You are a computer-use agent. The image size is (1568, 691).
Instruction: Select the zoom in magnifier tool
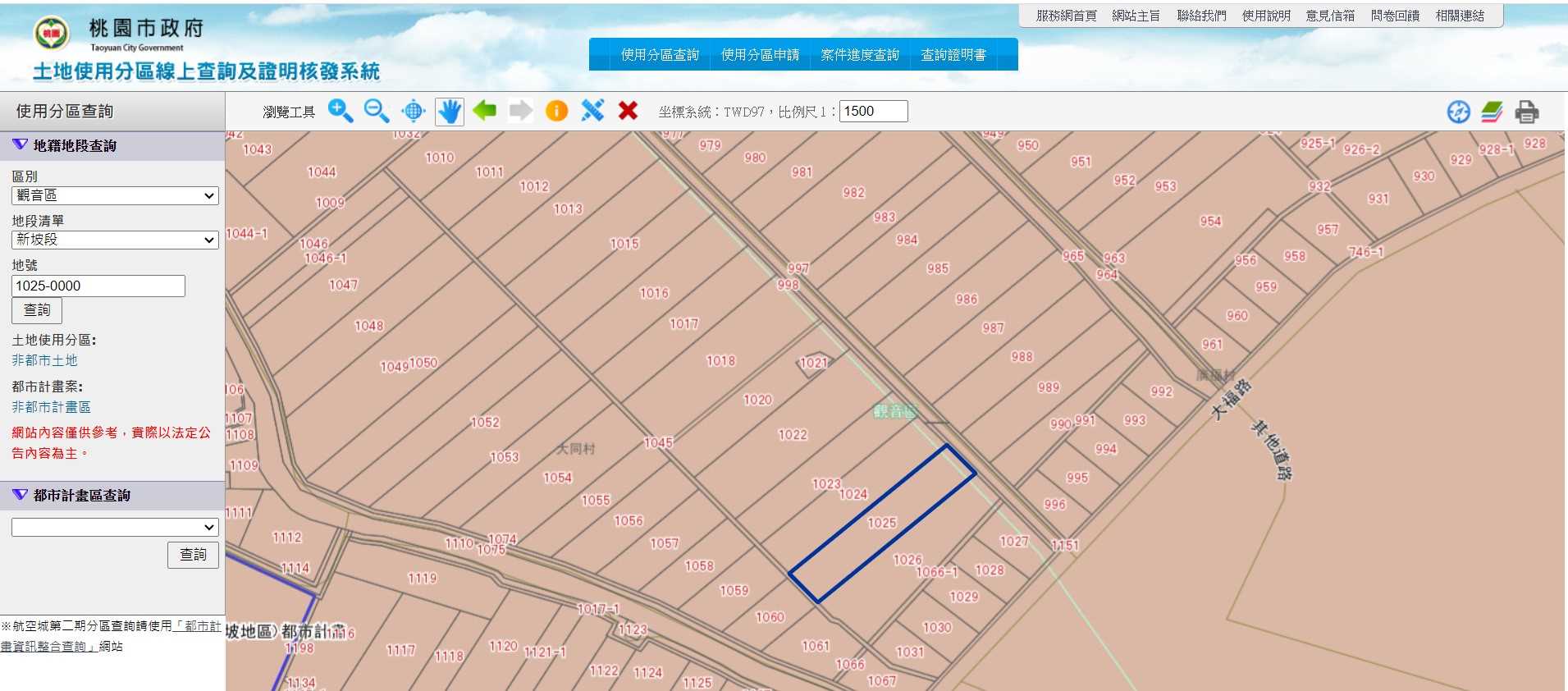[340, 111]
